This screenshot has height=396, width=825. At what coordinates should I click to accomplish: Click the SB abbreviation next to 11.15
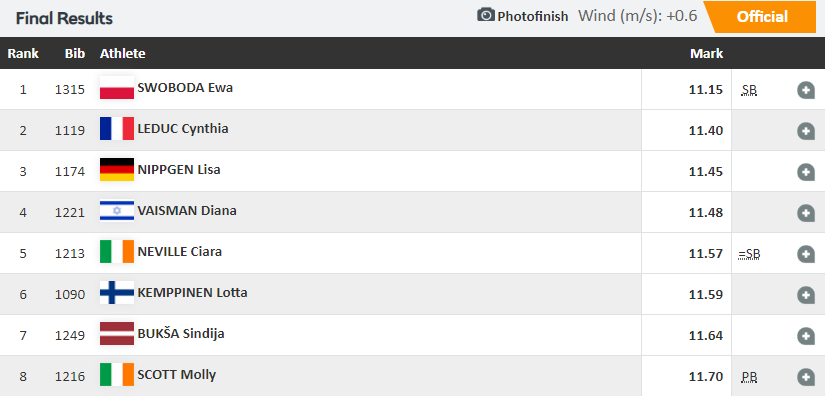click(749, 90)
